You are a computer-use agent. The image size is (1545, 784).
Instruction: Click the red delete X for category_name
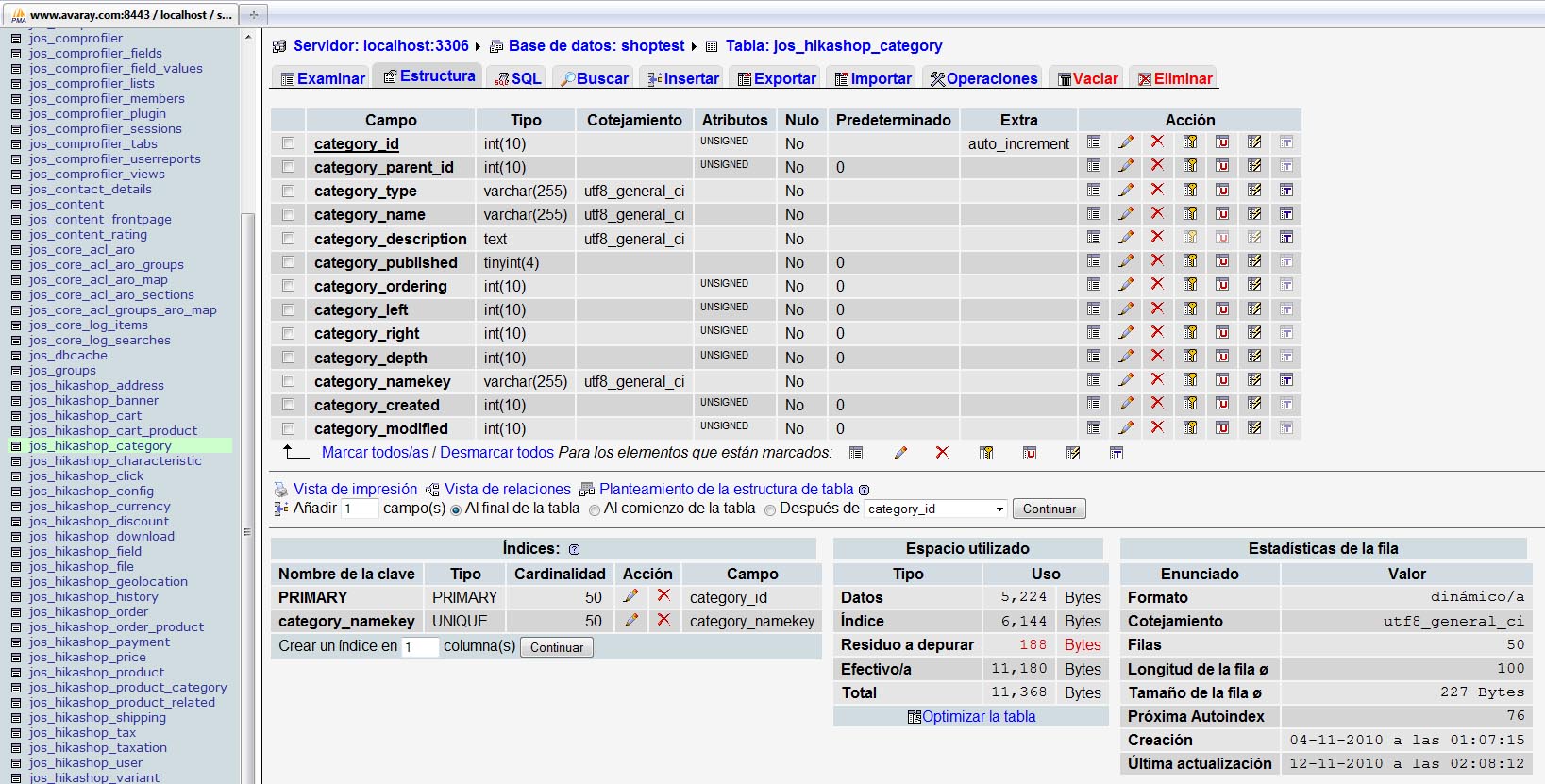click(x=1157, y=213)
